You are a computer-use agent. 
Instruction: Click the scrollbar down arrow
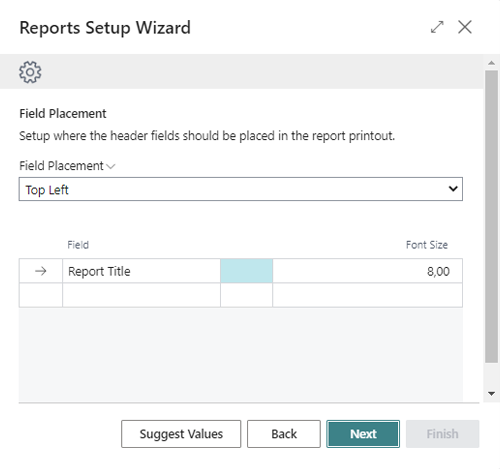point(491,394)
